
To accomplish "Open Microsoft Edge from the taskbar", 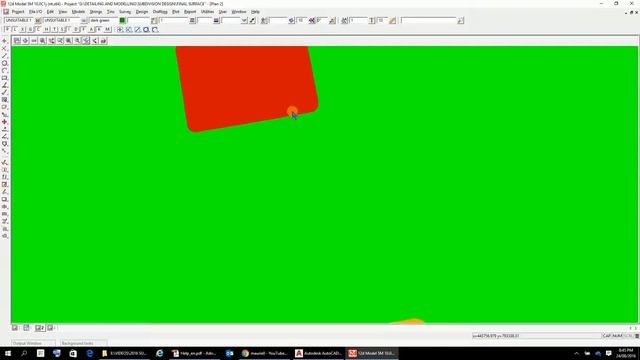I will (x=89, y=353).
